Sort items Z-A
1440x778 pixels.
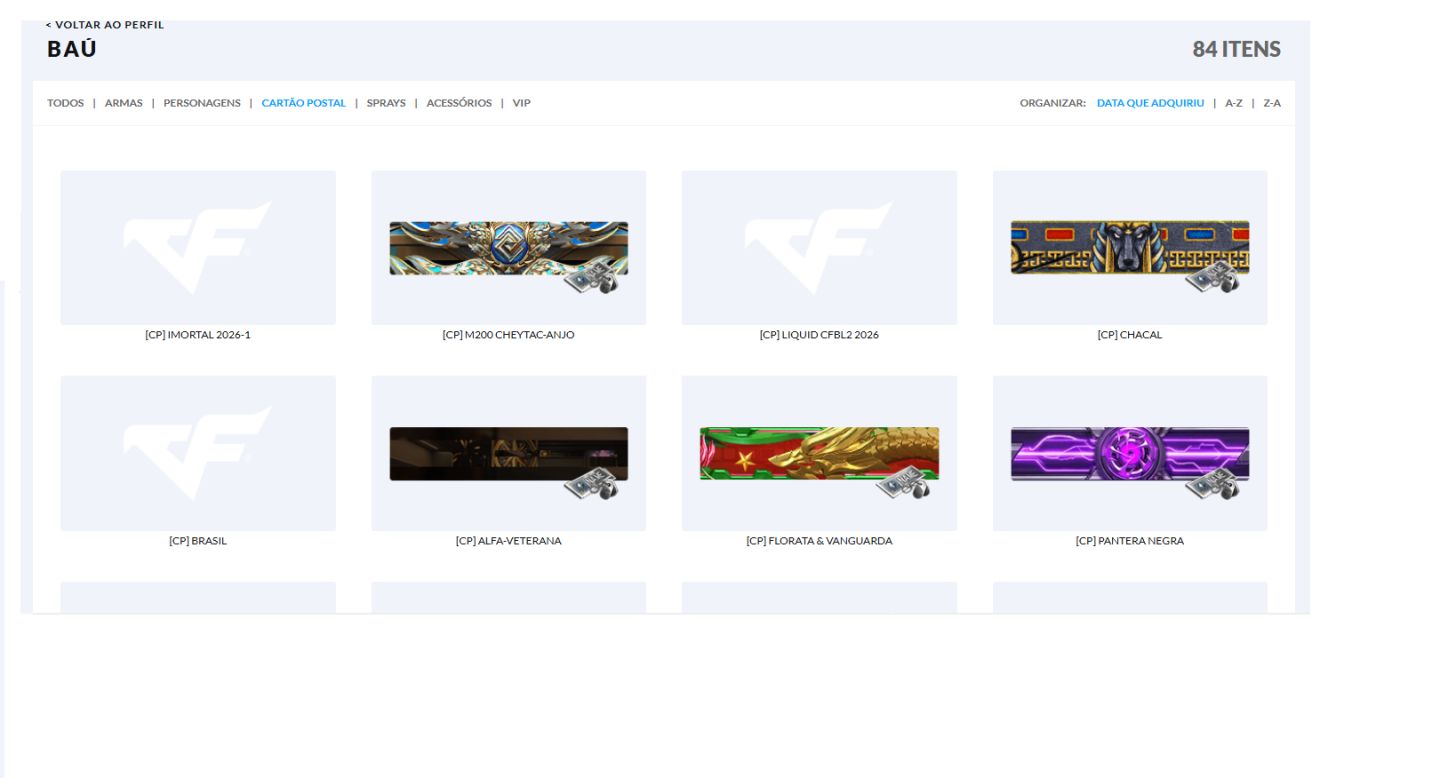[x=1272, y=103]
